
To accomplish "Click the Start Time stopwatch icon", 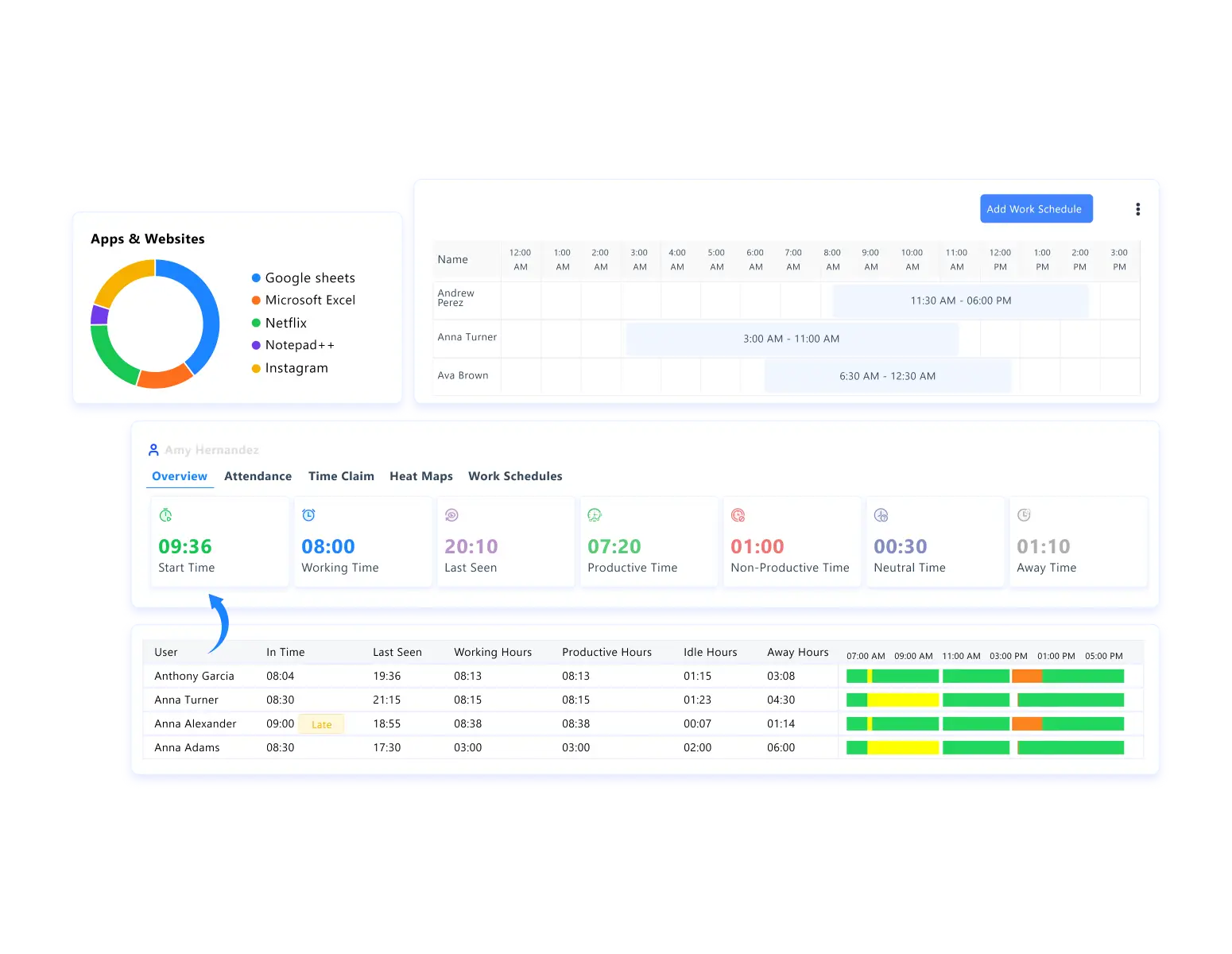I will 165,514.
